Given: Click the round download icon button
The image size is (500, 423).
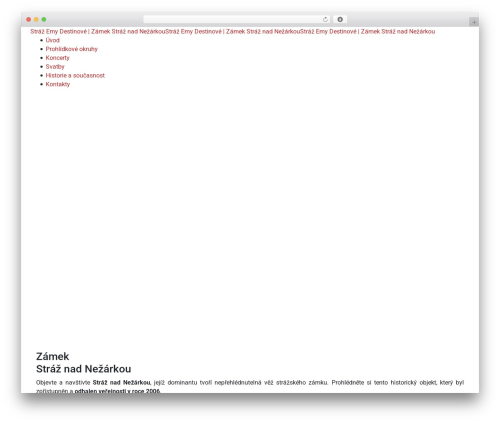Looking at the screenshot, I should 340,20.
